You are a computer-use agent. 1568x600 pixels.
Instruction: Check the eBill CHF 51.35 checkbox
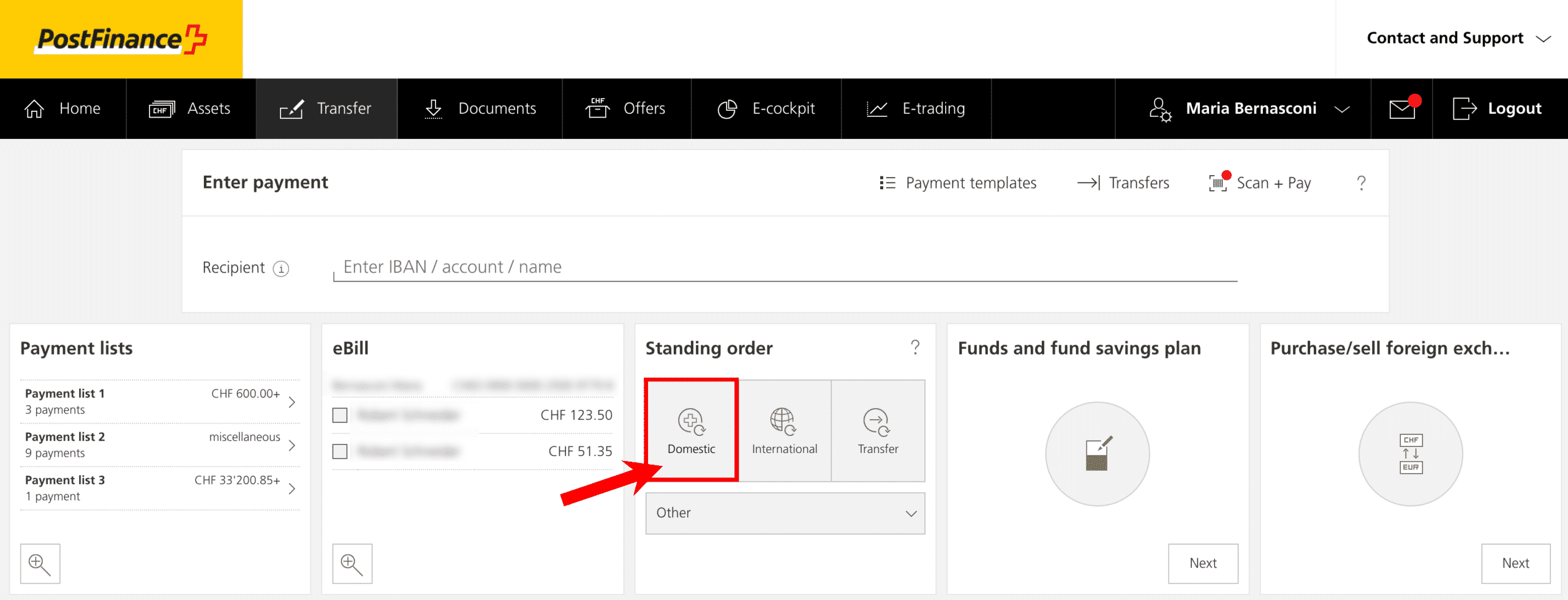click(x=340, y=451)
